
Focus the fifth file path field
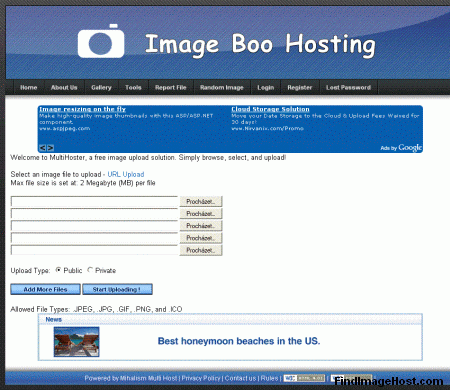click(x=95, y=250)
